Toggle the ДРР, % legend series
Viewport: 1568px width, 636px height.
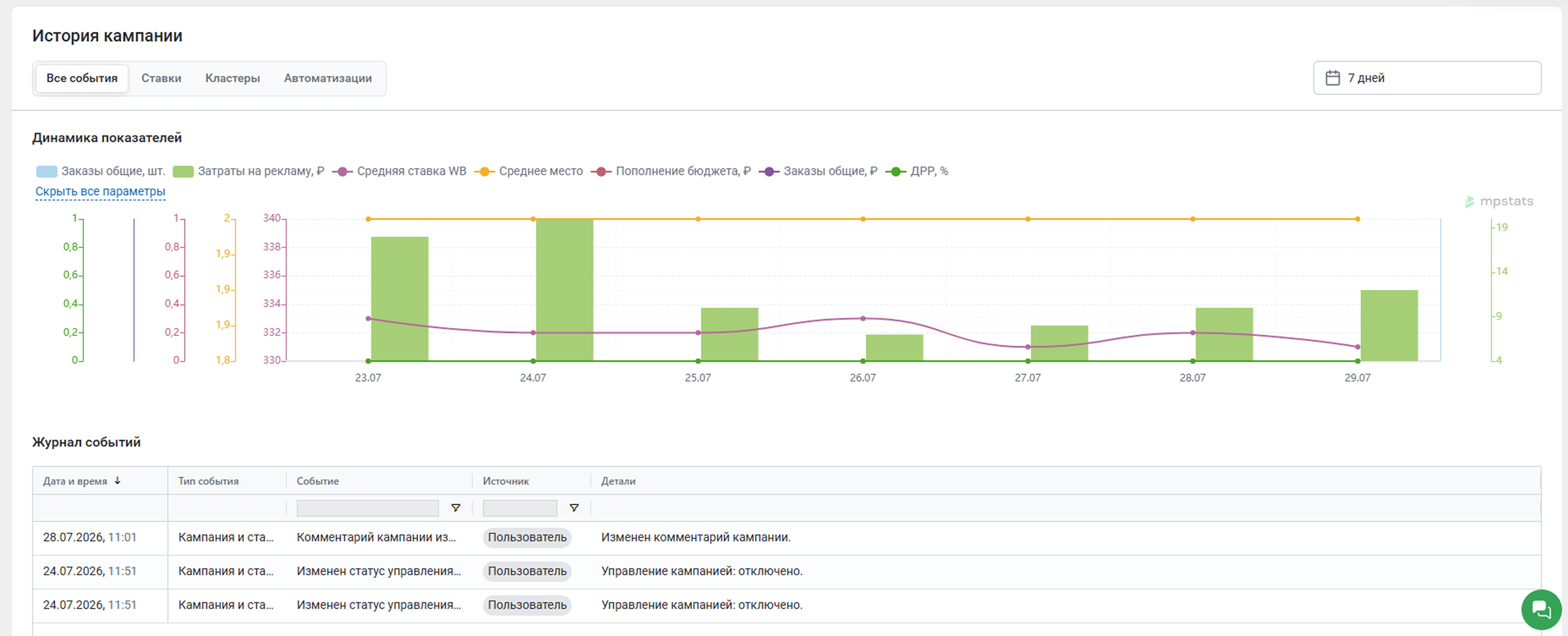pyautogui.click(x=917, y=171)
